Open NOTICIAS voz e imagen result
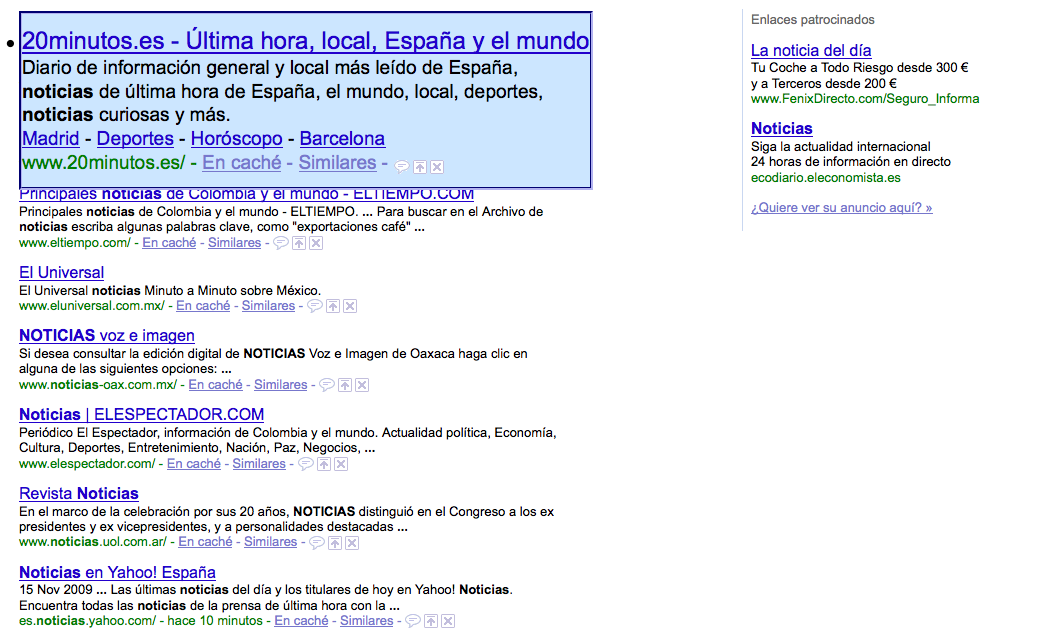1038x638 pixels. click(107, 336)
